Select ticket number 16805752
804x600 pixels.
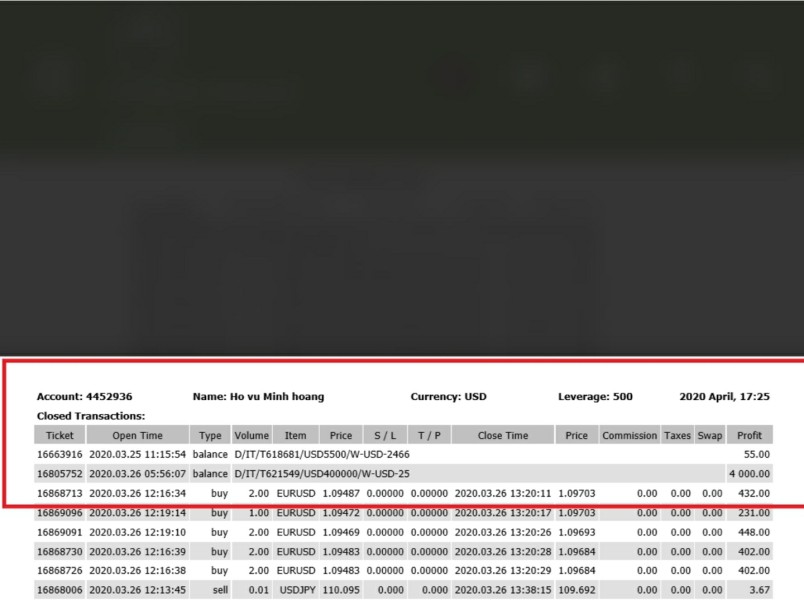pos(59,474)
